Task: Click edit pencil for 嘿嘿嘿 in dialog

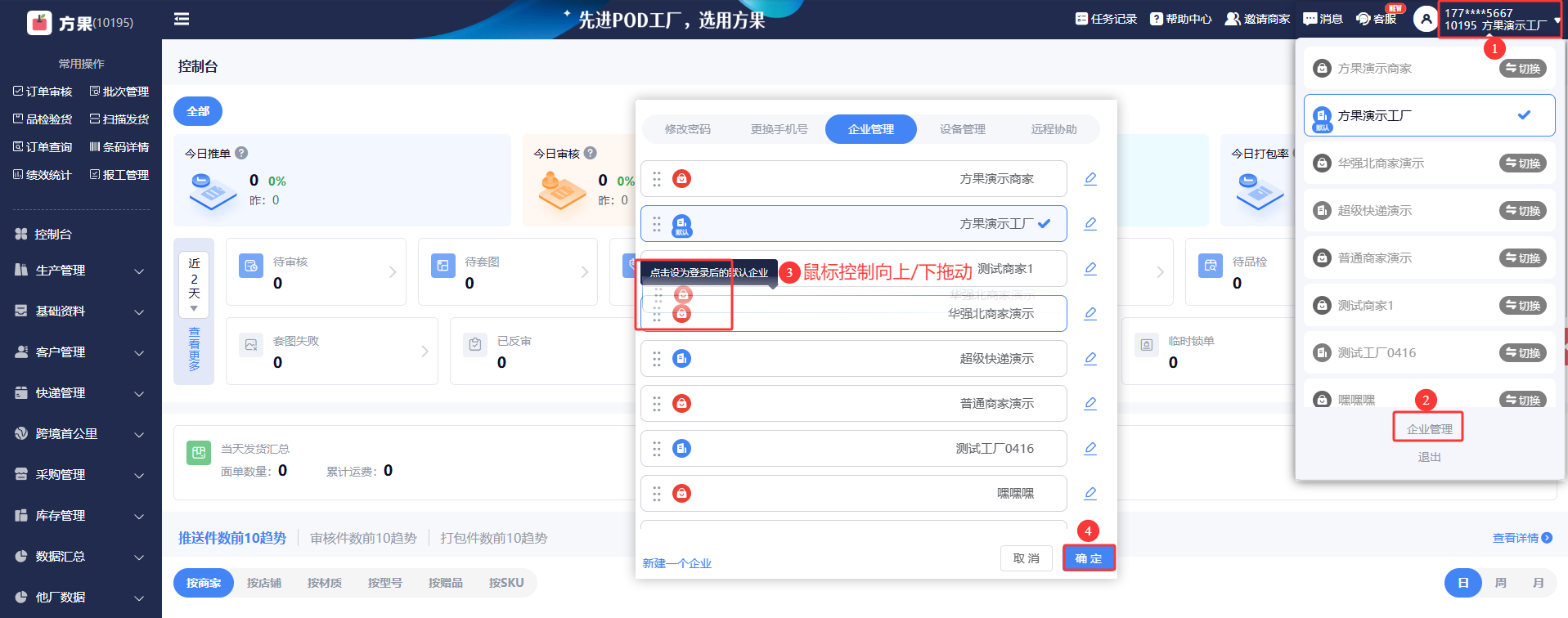Action: click(x=1090, y=493)
